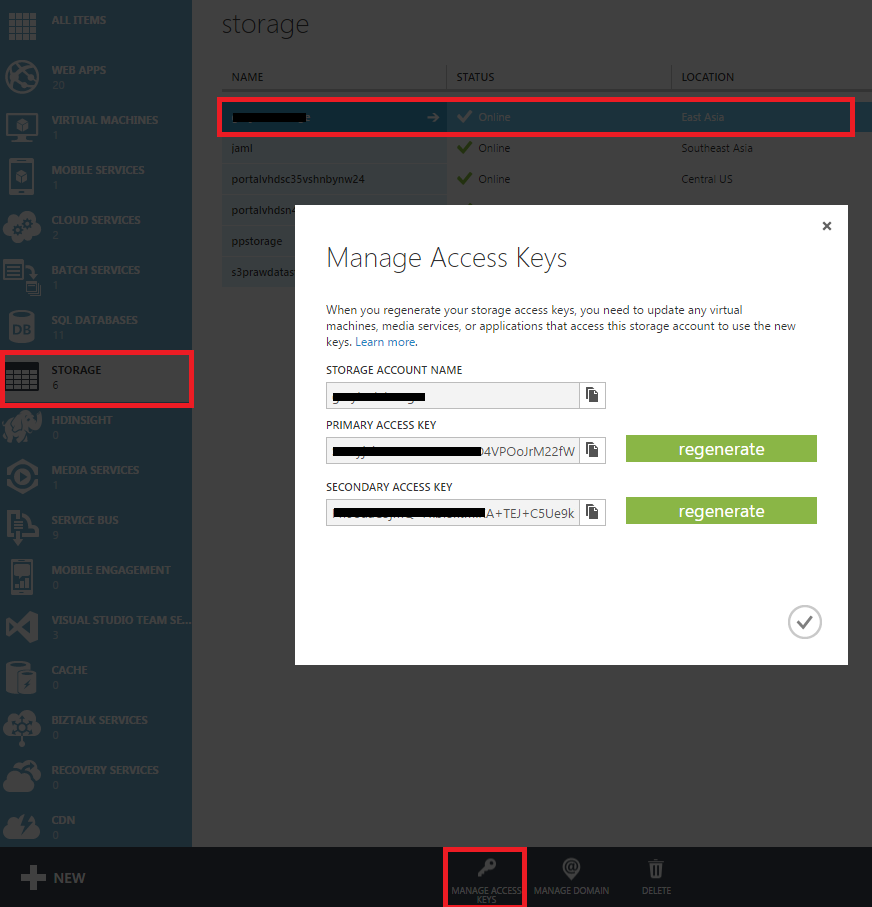872x907 pixels.
Task: Click the Delete trash icon
Action: coord(656,867)
